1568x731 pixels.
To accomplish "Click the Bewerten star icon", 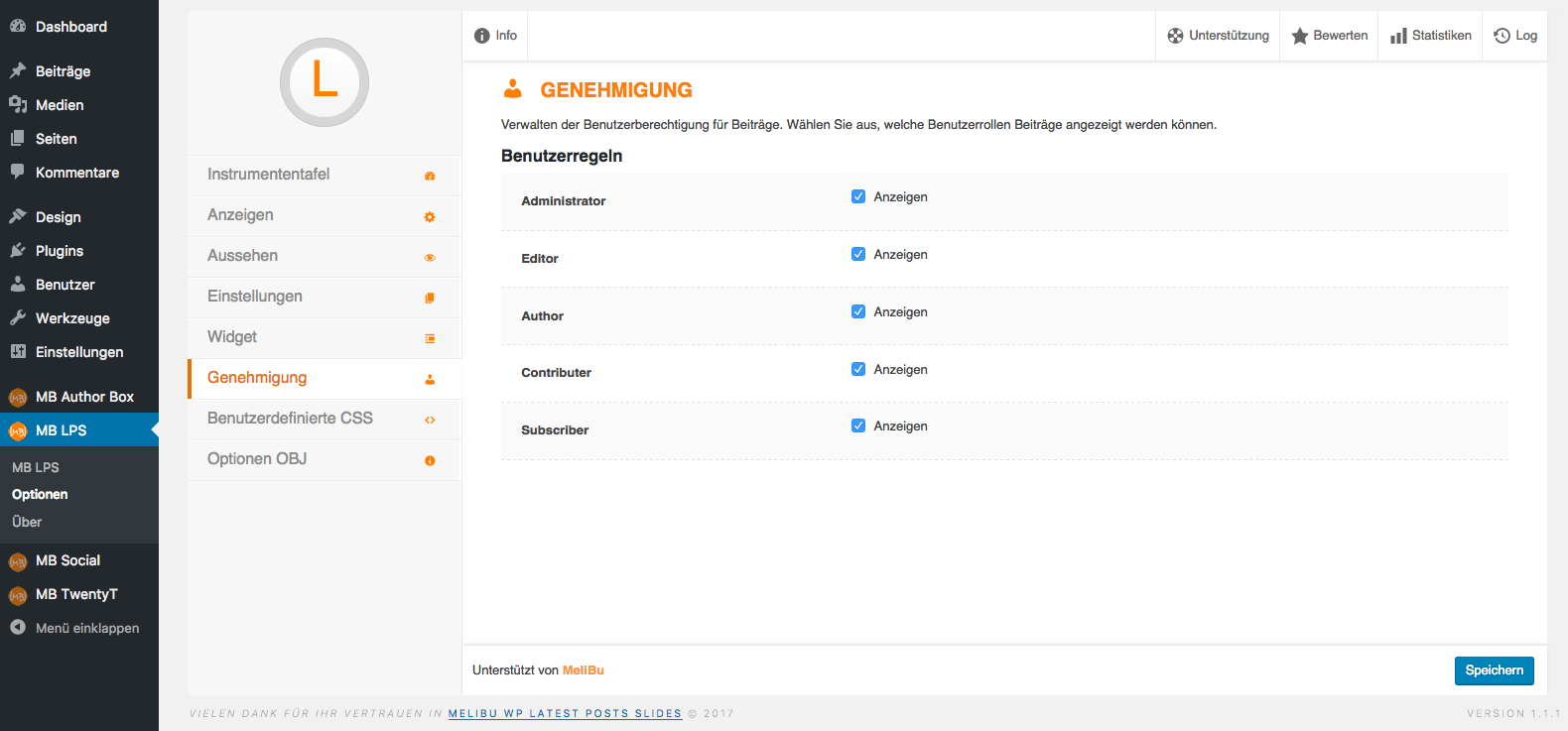I will [1299, 36].
